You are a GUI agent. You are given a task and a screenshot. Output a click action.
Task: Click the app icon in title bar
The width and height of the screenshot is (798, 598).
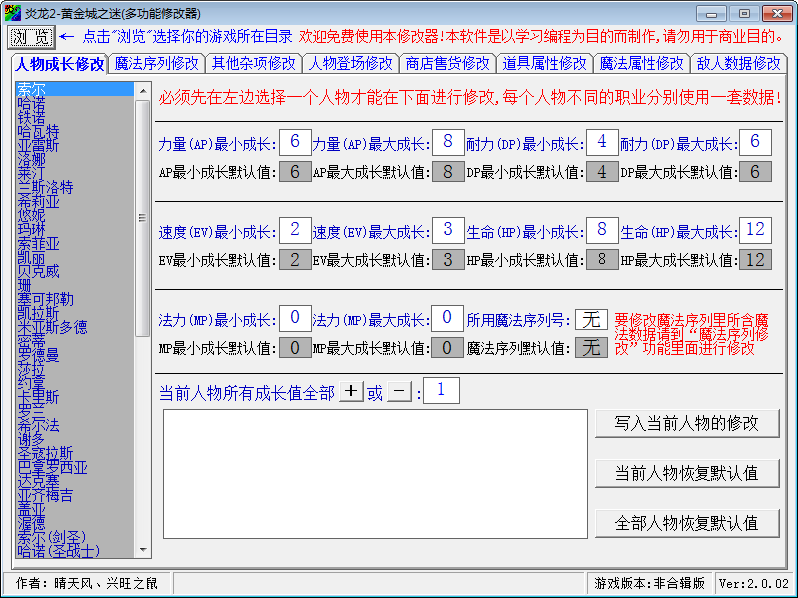point(13,13)
